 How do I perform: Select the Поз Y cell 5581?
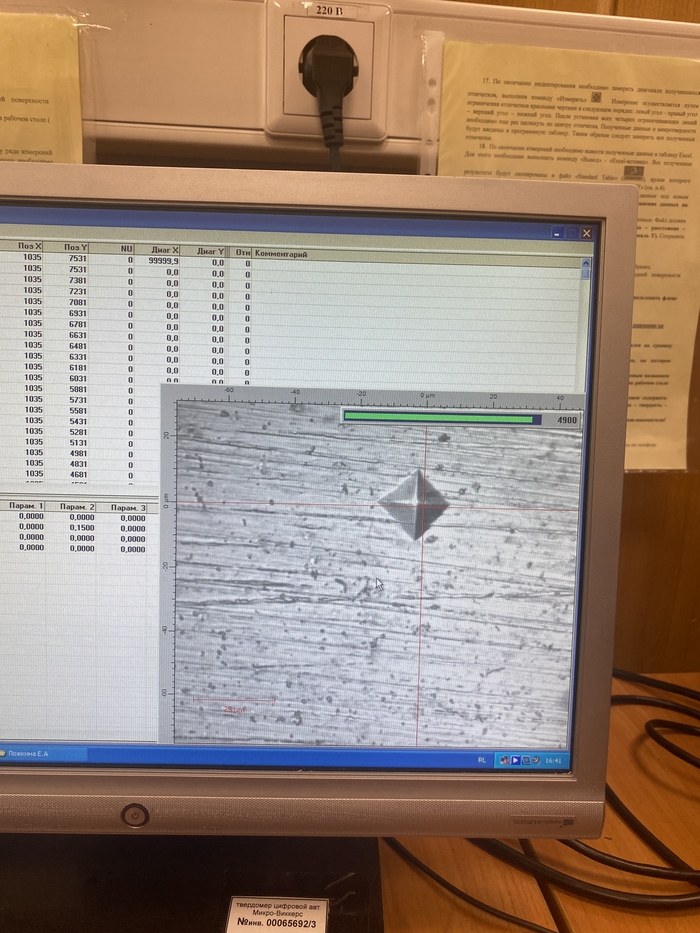click(x=66, y=411)
